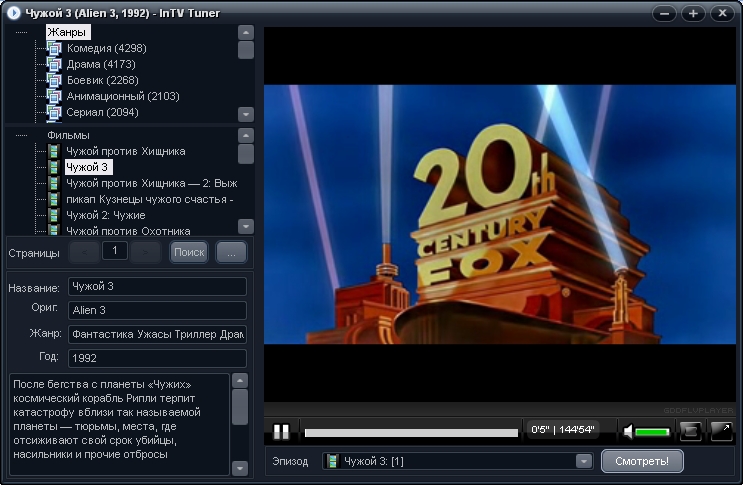Click the page number field
The image size is (743, 485).
115,251
